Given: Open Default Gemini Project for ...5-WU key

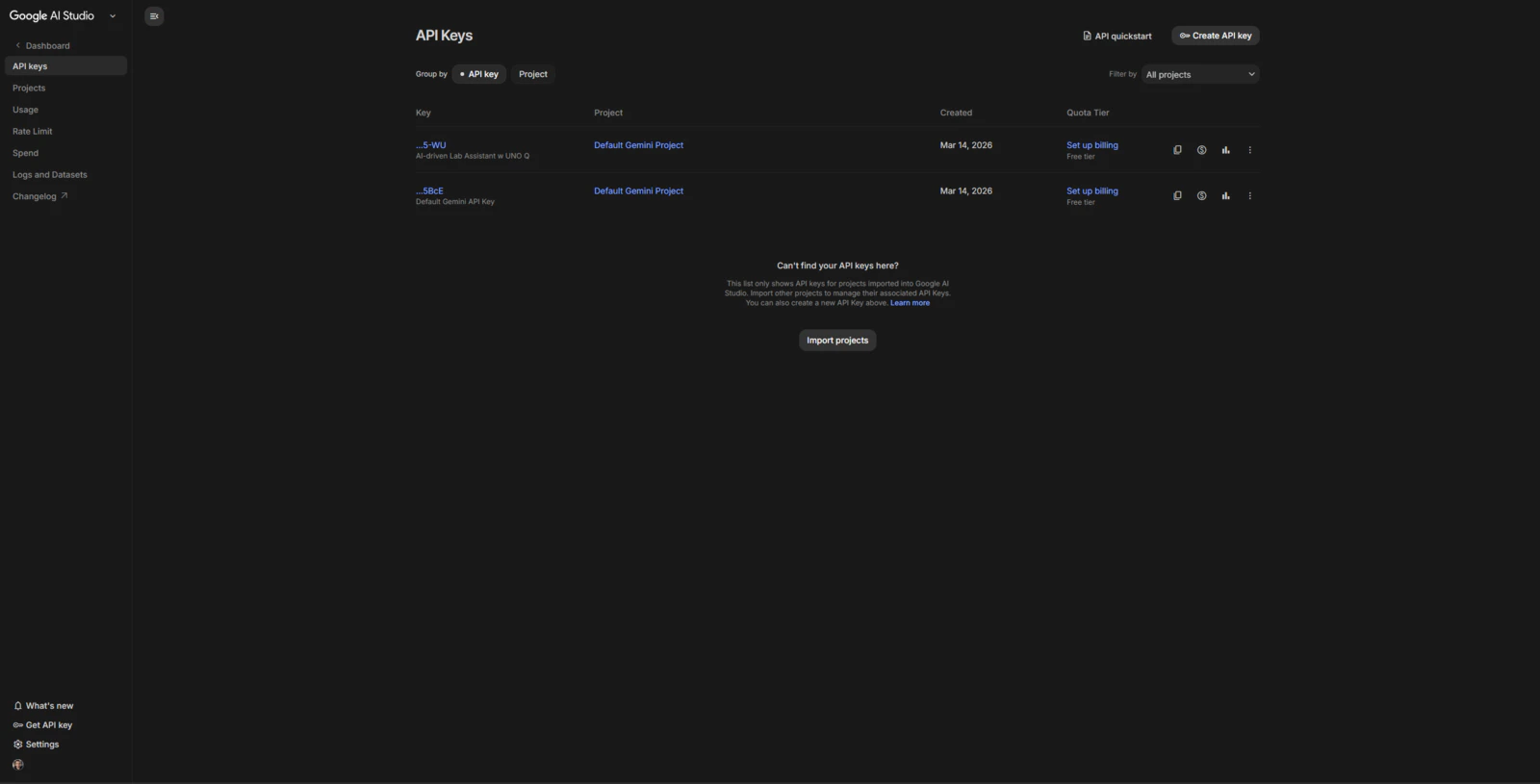Looking at the screenshot, I should [639, 145].
